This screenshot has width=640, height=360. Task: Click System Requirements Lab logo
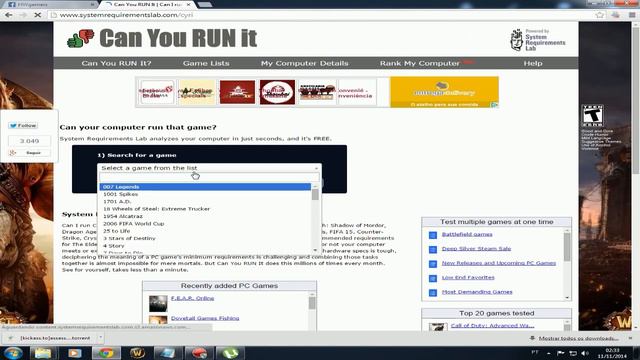pos(538,40)
